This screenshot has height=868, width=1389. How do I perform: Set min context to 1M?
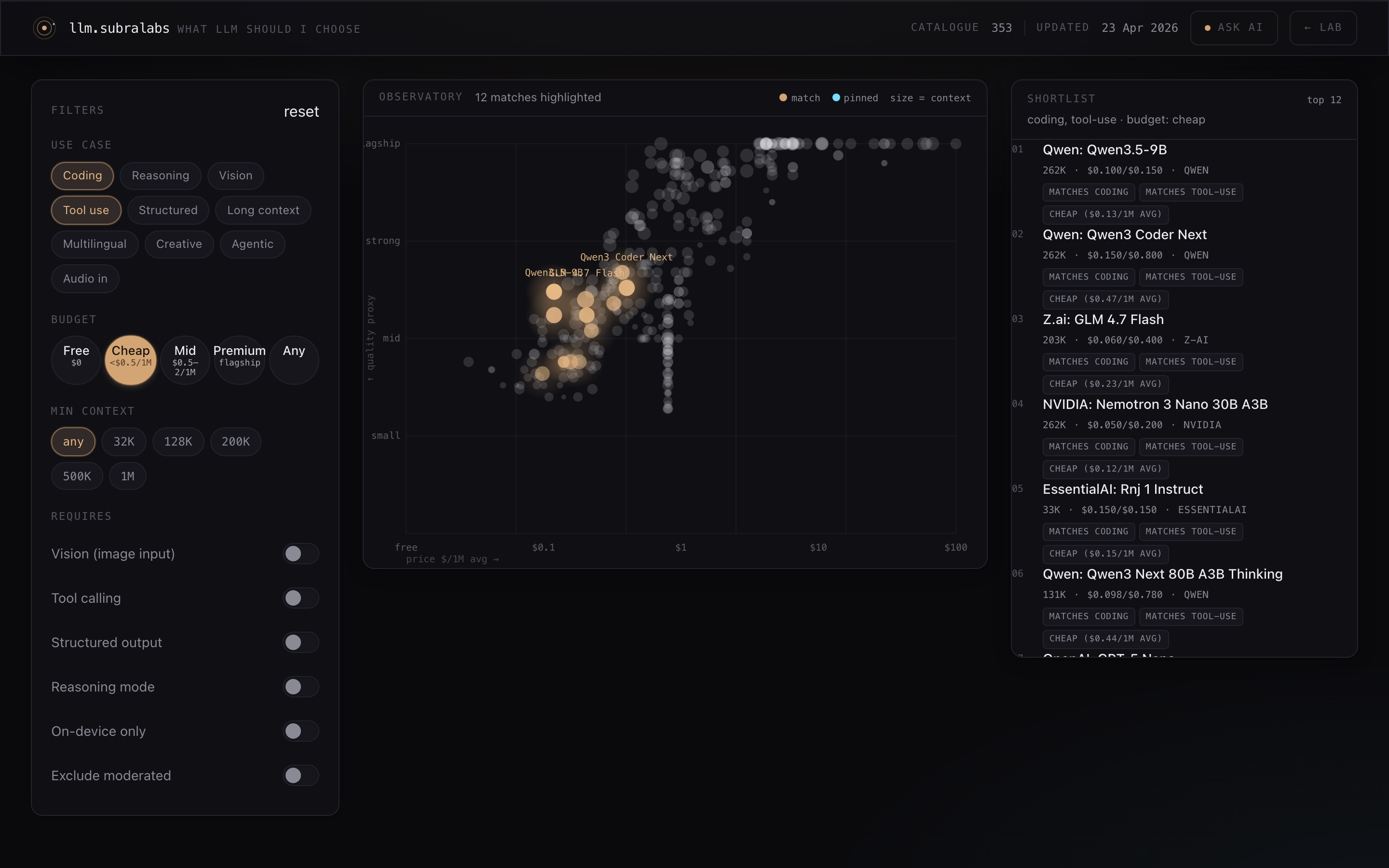click(x=127, y=476)
